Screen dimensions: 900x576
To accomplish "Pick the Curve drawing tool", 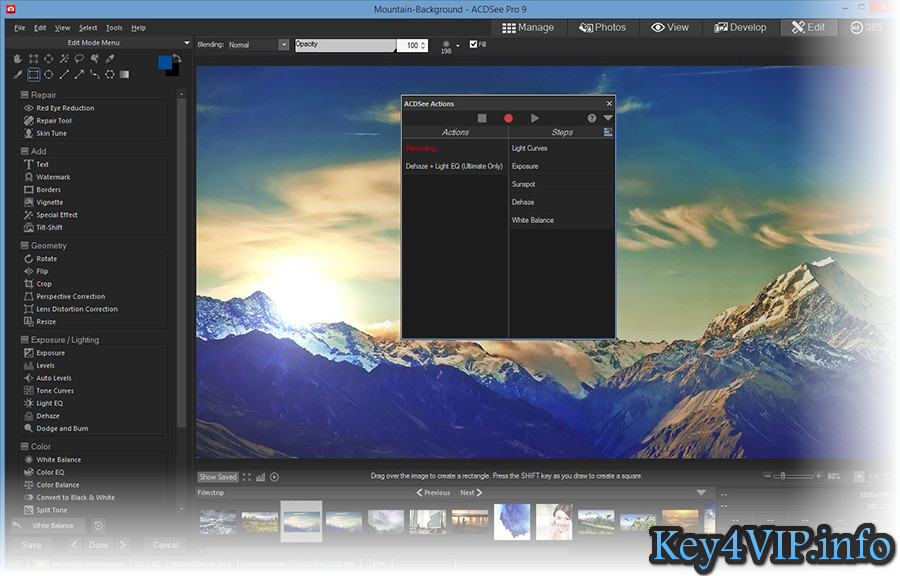I will [x=94, y=75].
